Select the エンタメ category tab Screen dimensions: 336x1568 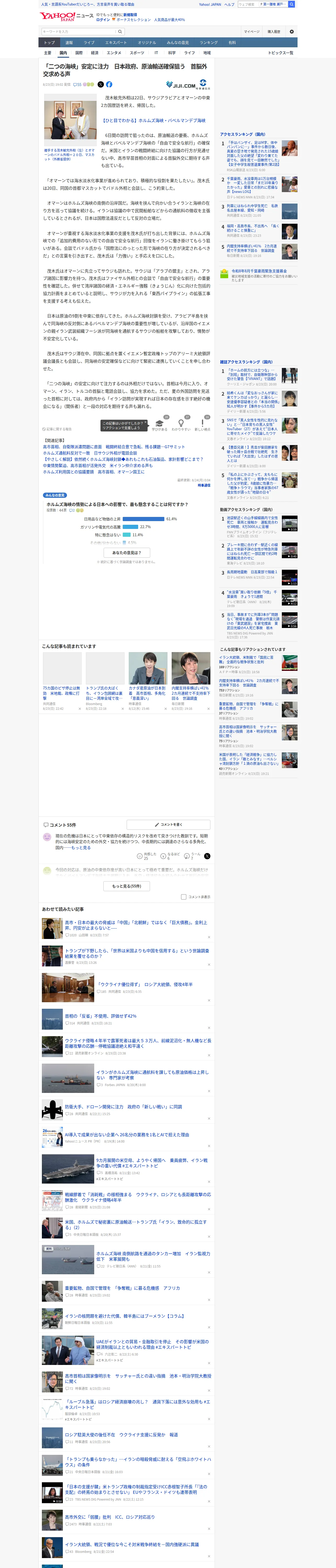point(114,53)
